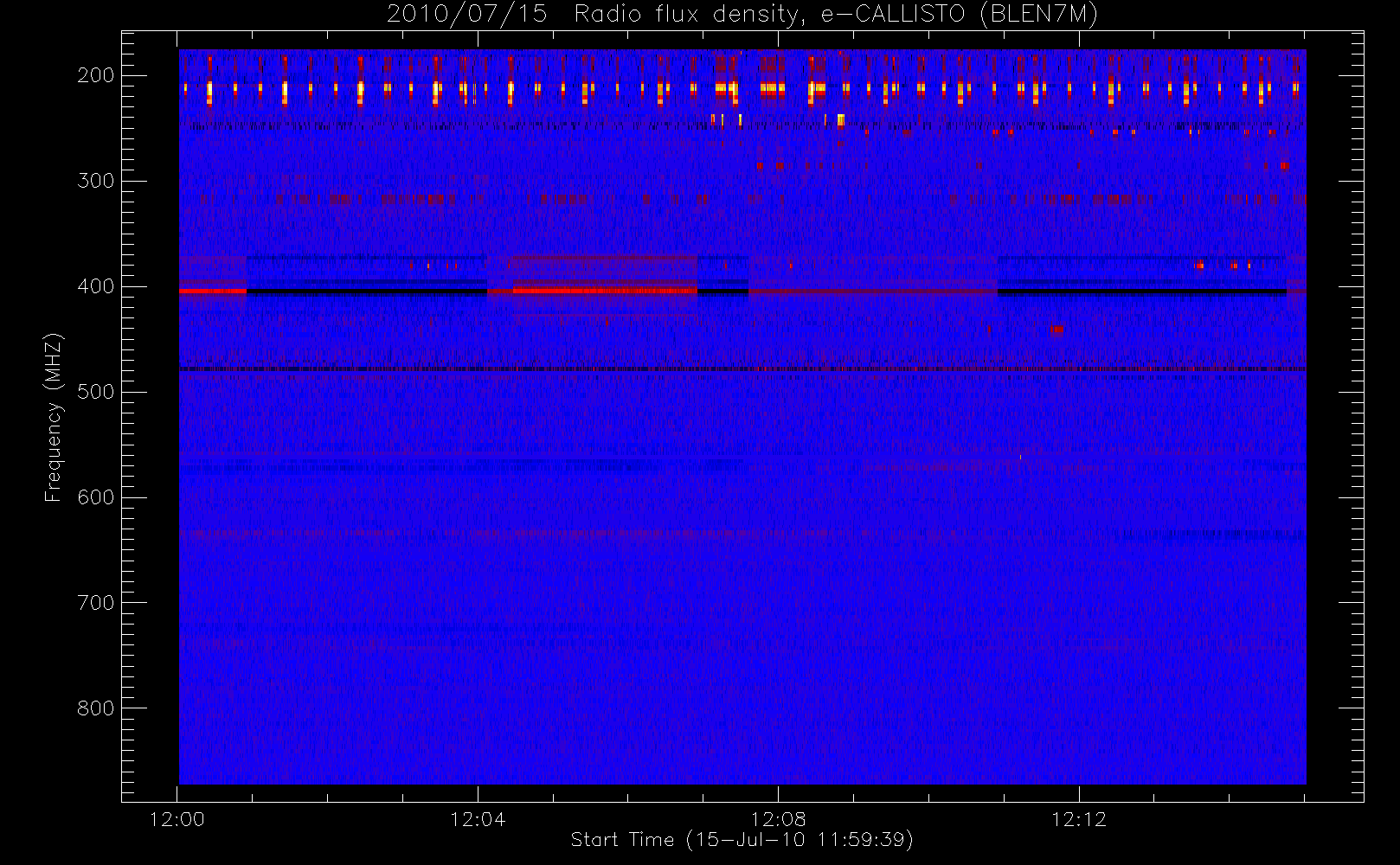This screenshot has height=865, width=1400.
Task: Click the 12:04 time tick label
Action: coord(478,819)
